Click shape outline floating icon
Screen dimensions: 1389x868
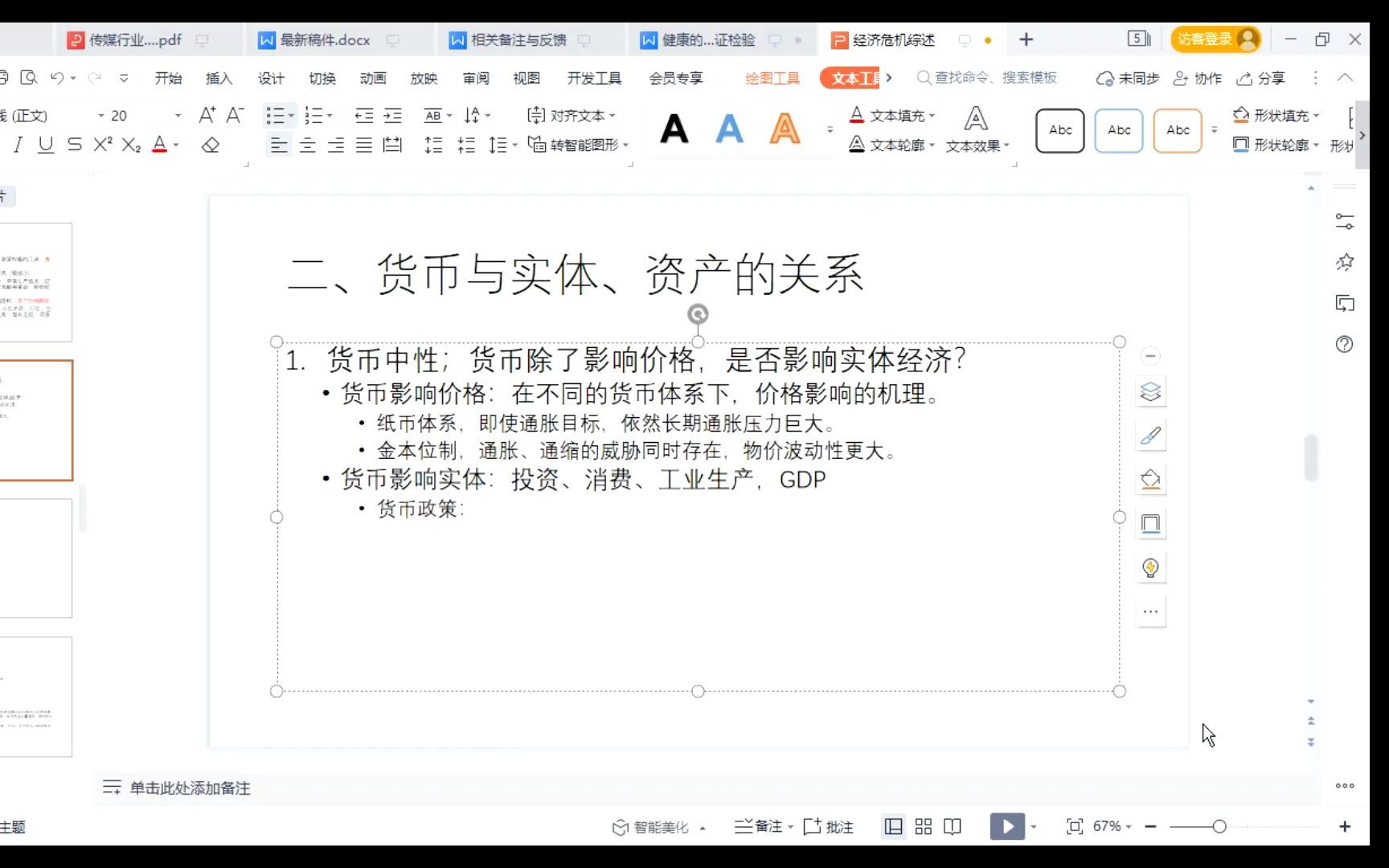pos(1150,524)
